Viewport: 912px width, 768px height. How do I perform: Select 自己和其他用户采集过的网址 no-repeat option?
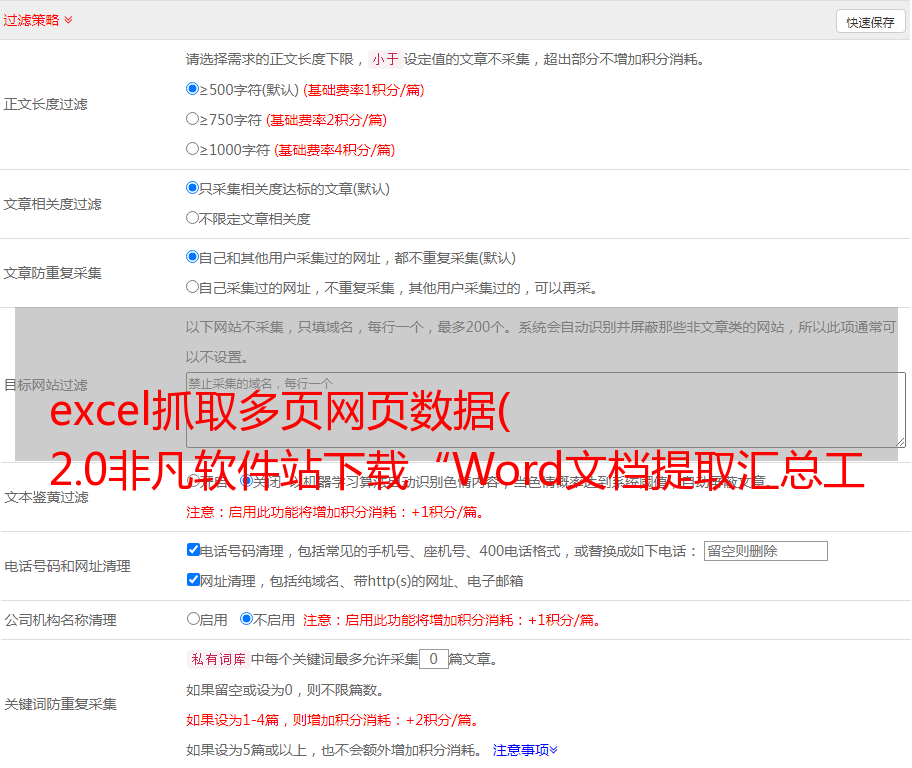(193, 257)
